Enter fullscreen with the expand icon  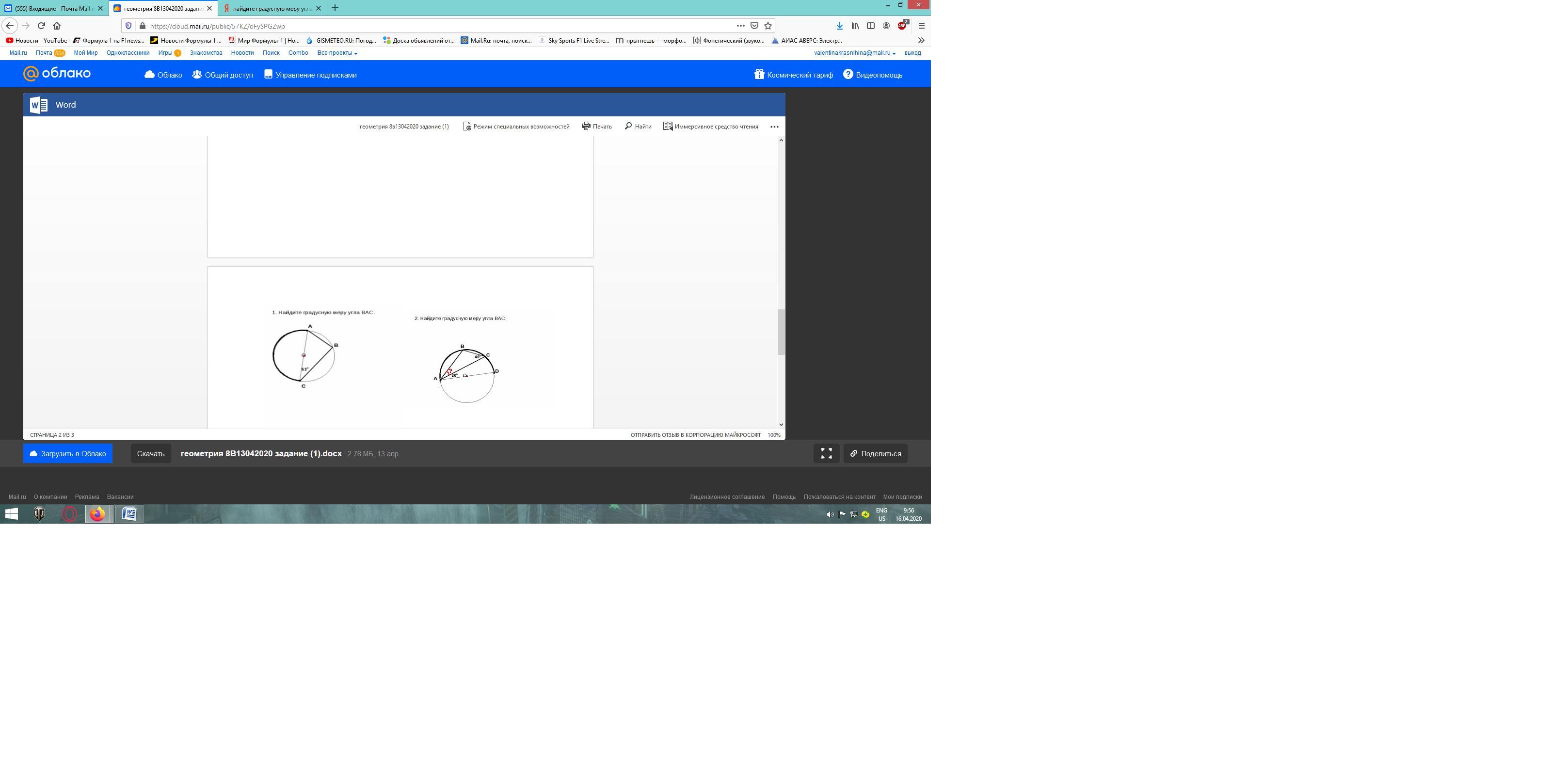[826, 454]
